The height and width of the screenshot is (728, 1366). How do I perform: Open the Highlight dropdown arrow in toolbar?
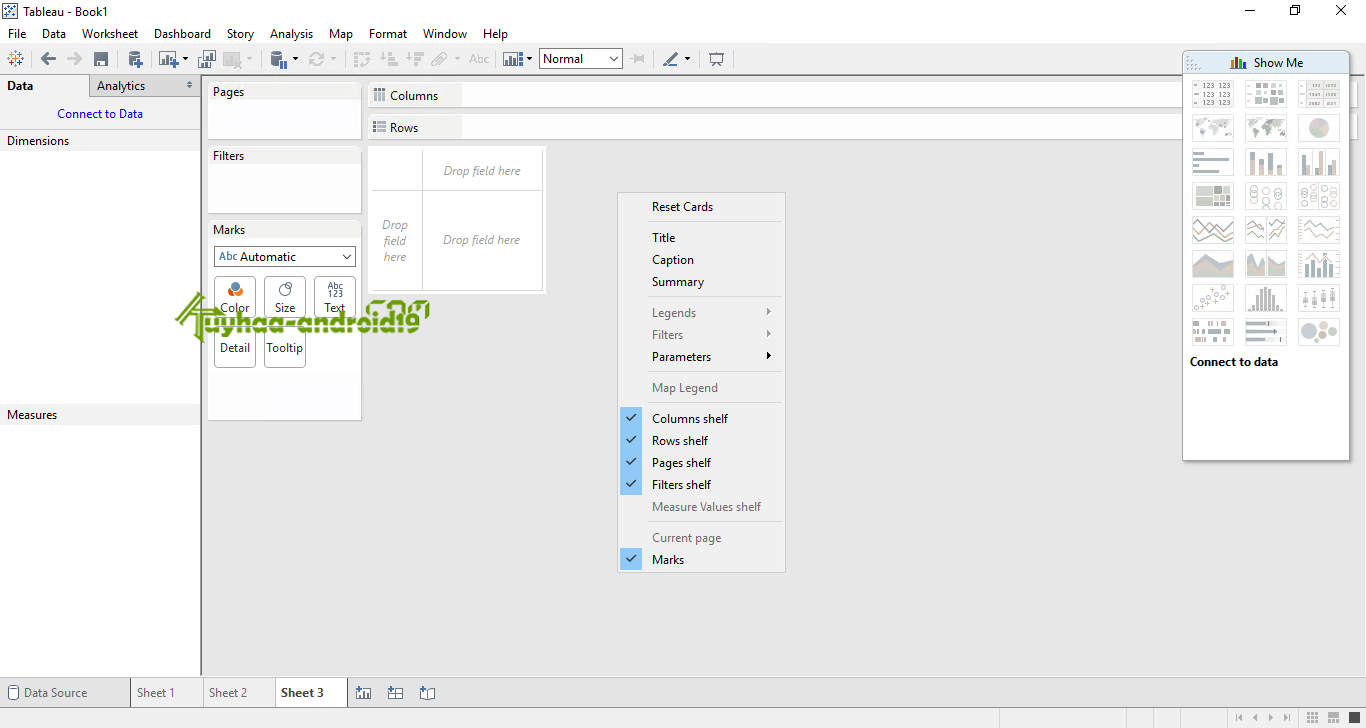click(687, 59)
